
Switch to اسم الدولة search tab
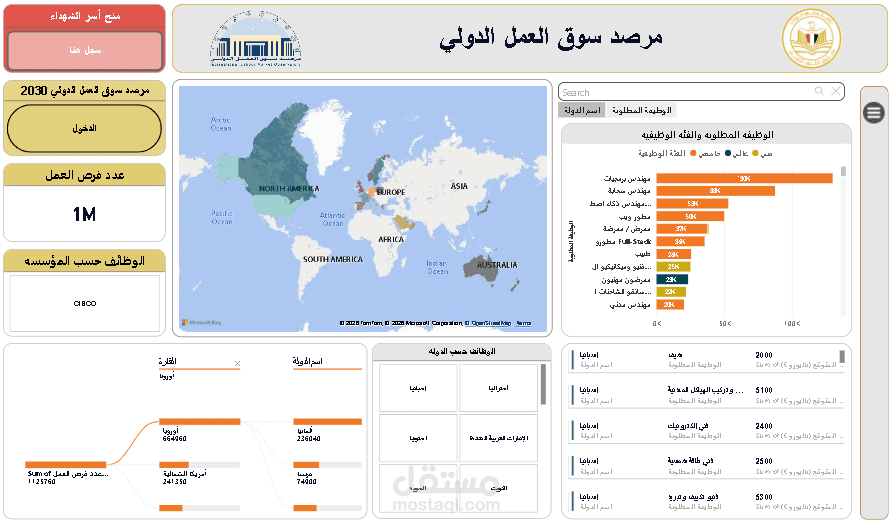pos(582,110)
